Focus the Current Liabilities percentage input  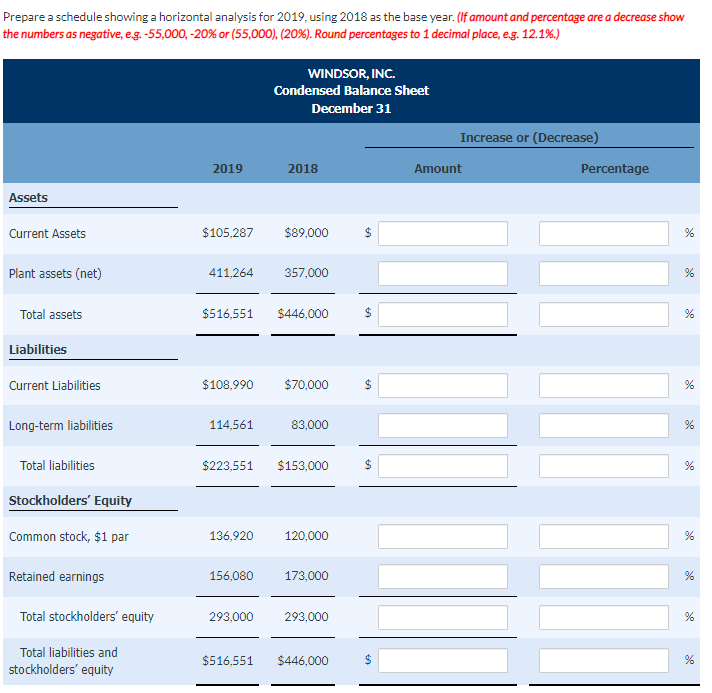coord(603,386)
